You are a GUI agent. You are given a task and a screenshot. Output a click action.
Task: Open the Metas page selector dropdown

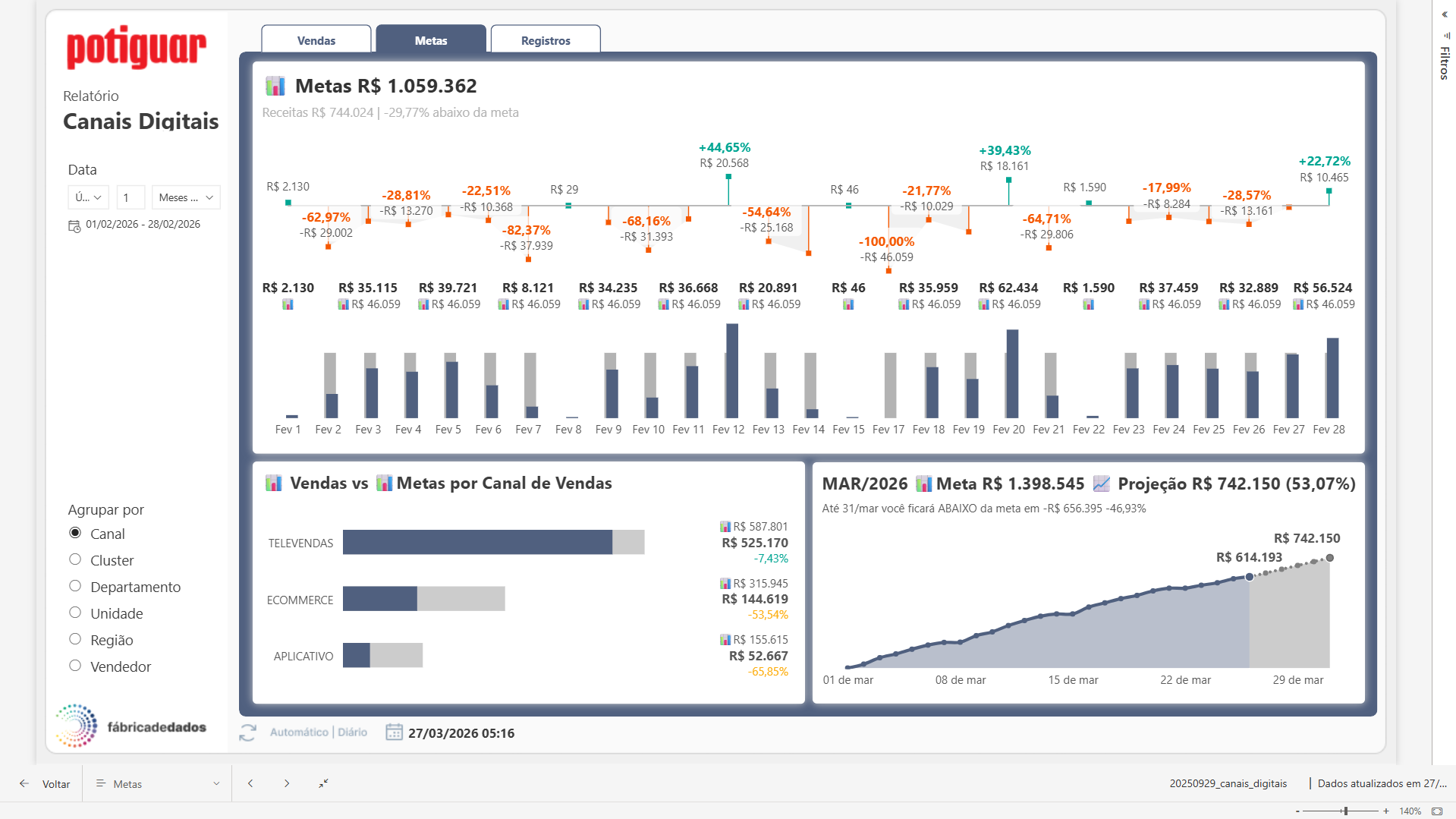click(156, 783)
